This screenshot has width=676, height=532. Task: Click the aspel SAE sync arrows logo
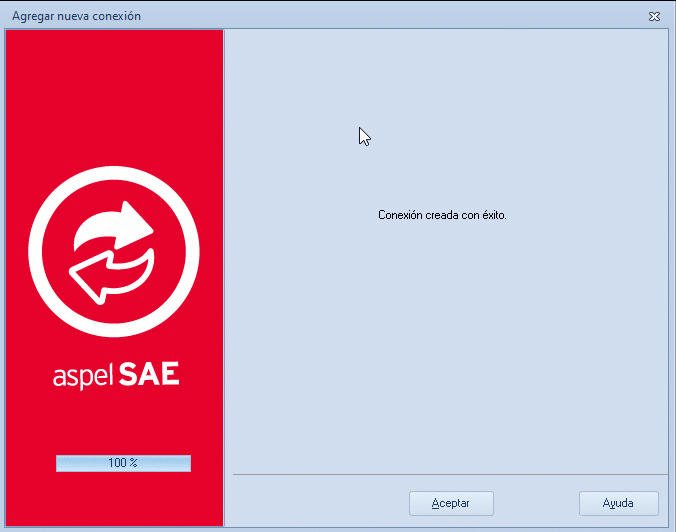pos(114,251)
